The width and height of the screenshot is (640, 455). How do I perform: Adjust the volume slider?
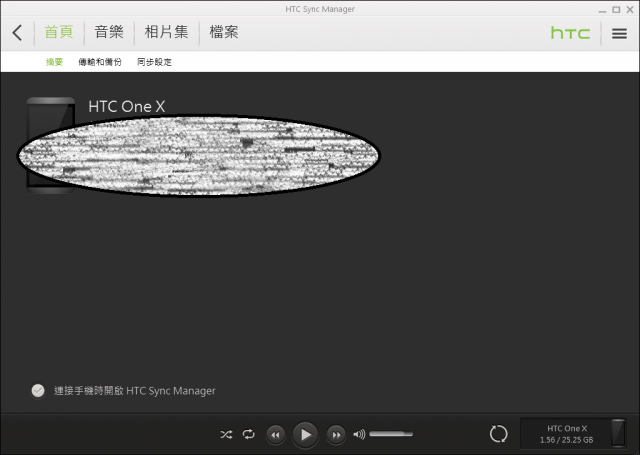(391, 434)
